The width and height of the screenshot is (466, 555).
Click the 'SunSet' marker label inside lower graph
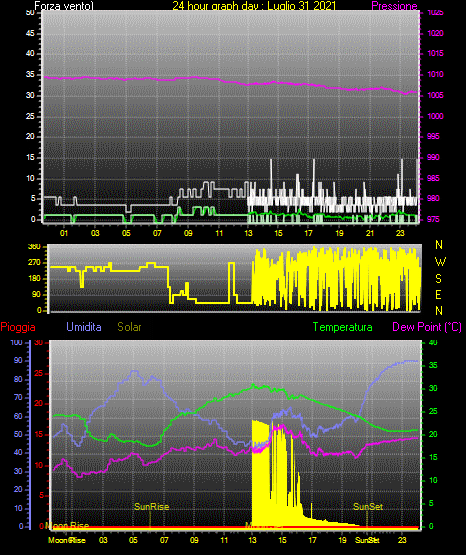368,507
